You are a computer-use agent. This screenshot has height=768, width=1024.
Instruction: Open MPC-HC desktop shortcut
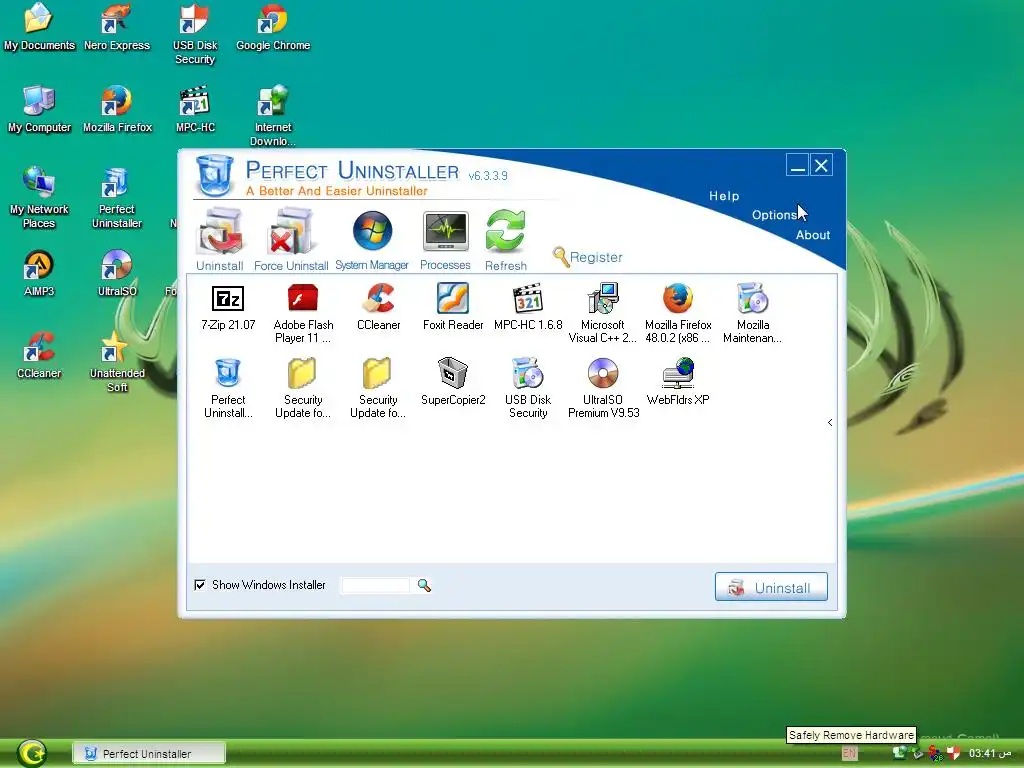(195, 109)
